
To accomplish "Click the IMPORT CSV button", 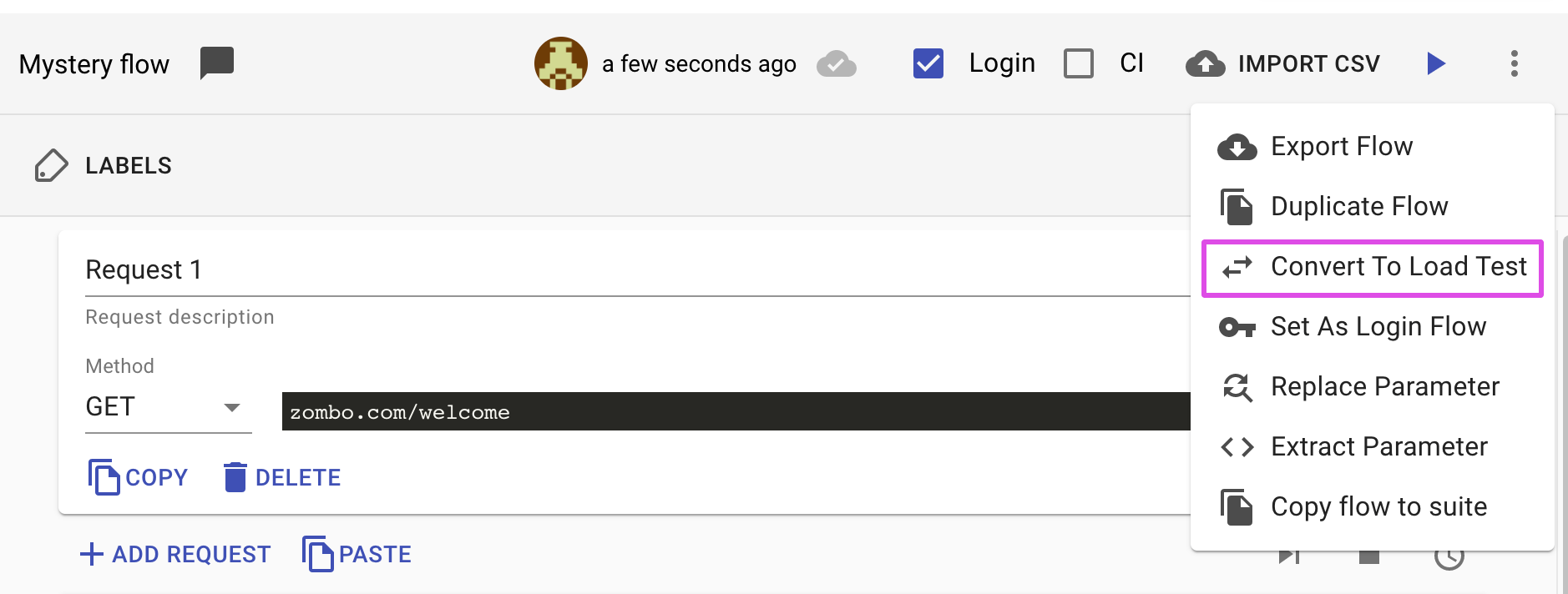I will [1283, 63].
